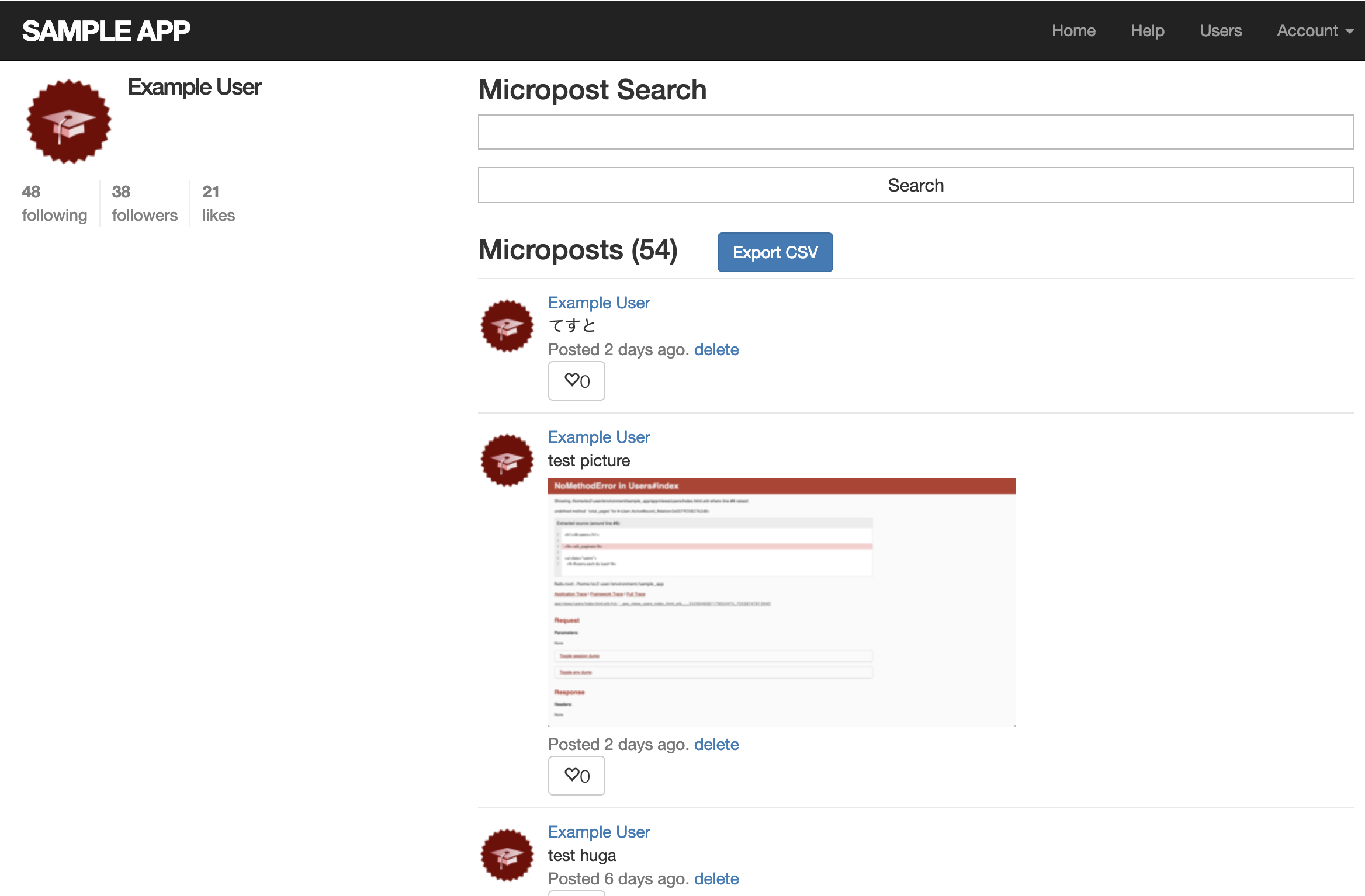1365x896 pixels.
Task: Expand the Account dropdown menu
Action: tap(1315, 30)
